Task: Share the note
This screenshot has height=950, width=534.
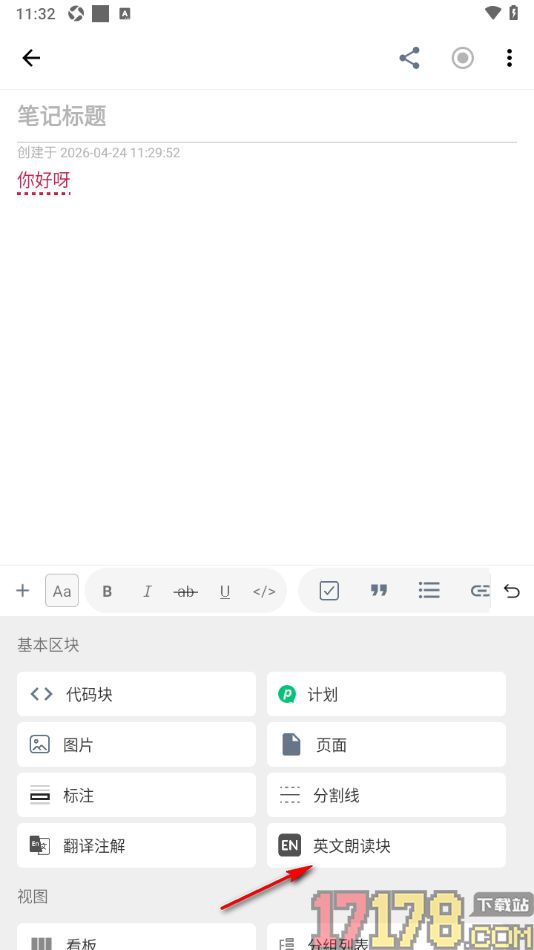Action: [x=410, y=58]
